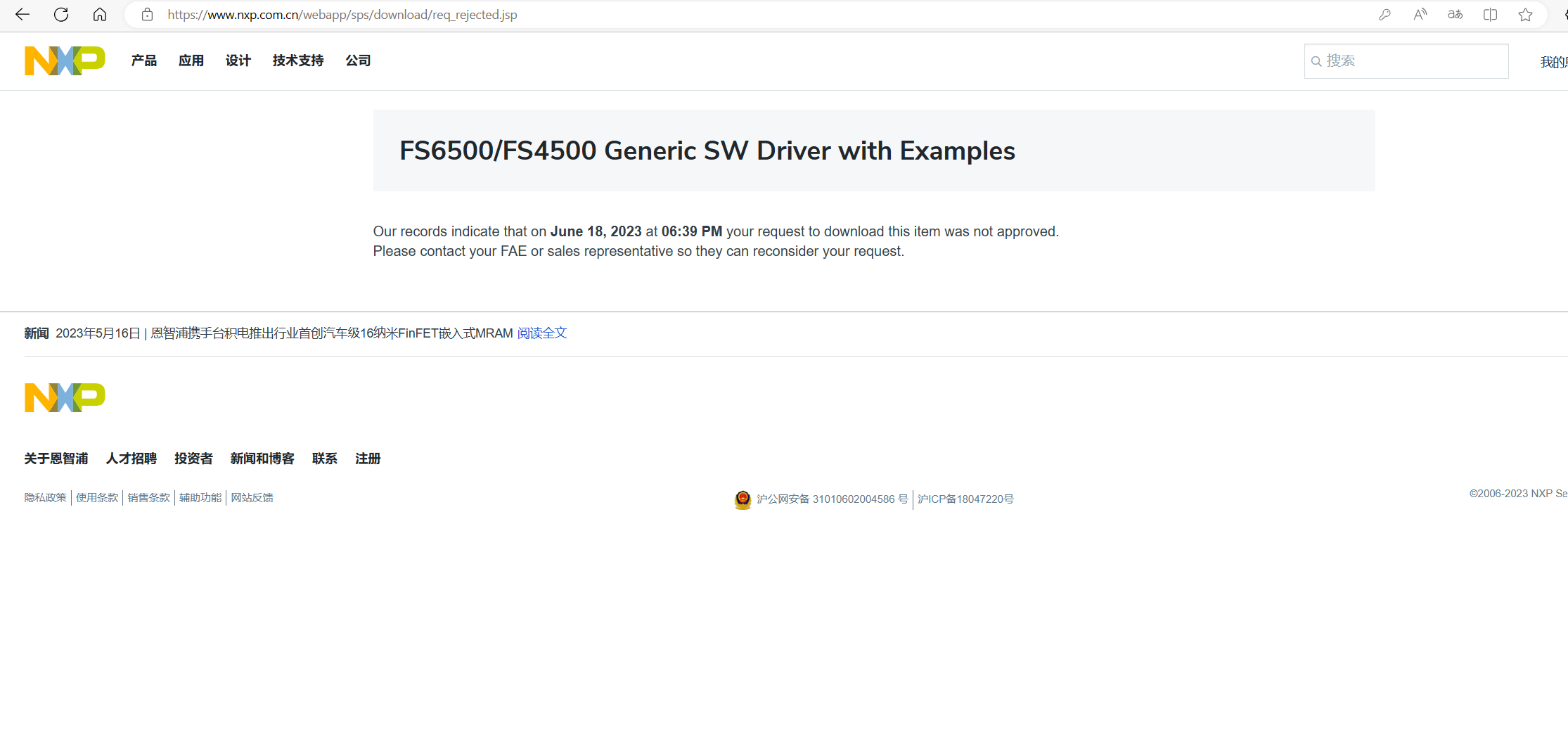Open the 技术支持 menu

click(x=297, y=60)
